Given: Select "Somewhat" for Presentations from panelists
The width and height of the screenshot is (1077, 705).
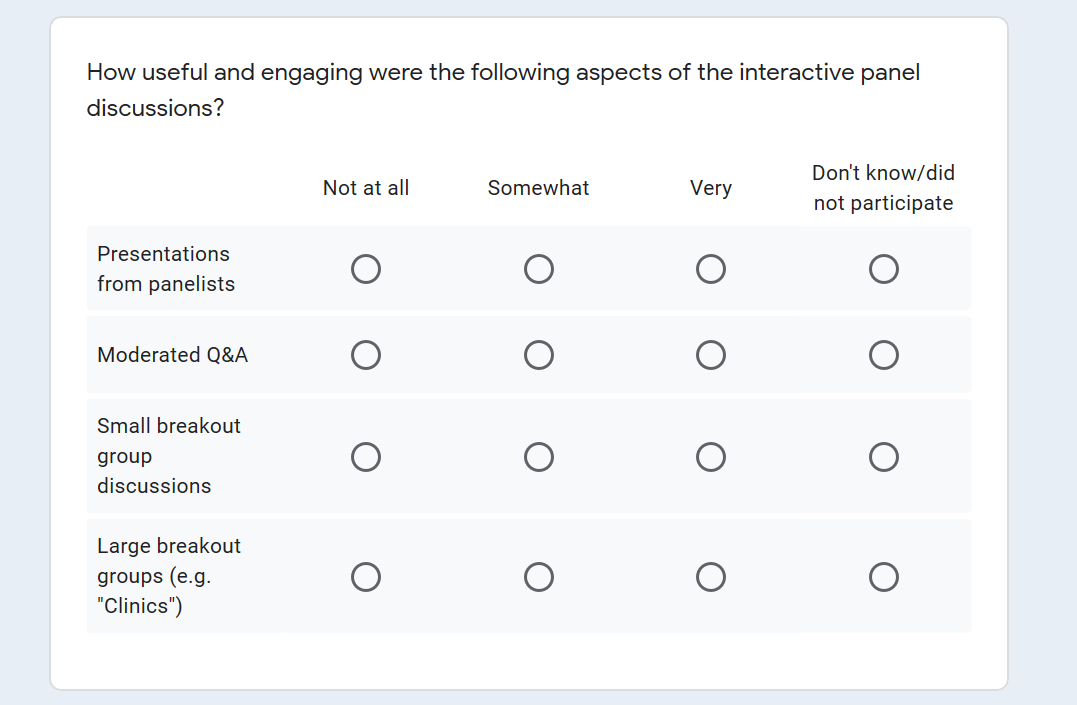Looking at the screenshot, I should point(539,269).
